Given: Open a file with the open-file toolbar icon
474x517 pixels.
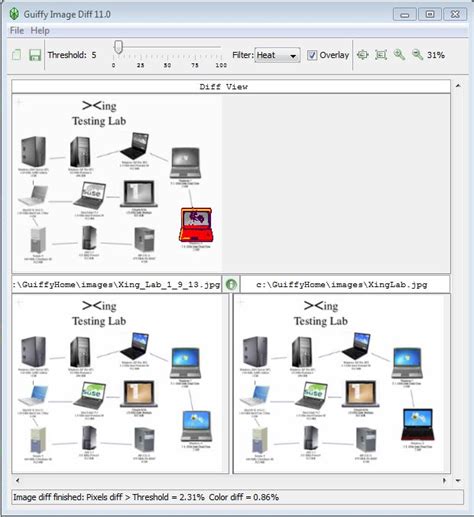Looking at the screenshot, I should pos(17,55).
